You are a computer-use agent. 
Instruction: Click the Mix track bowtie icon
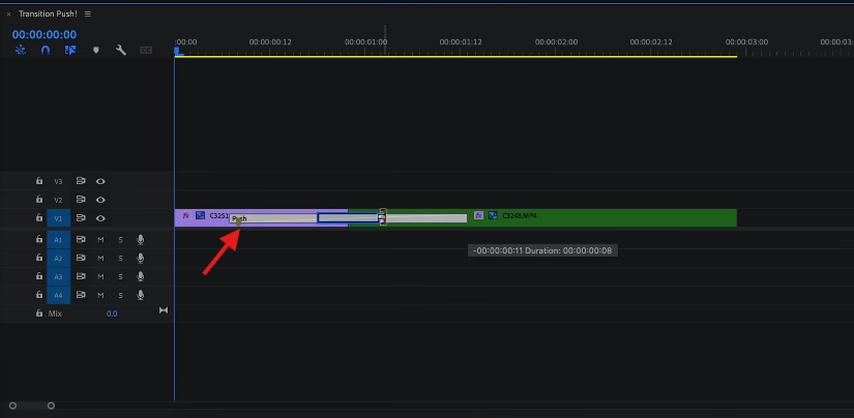click(163, 310)
